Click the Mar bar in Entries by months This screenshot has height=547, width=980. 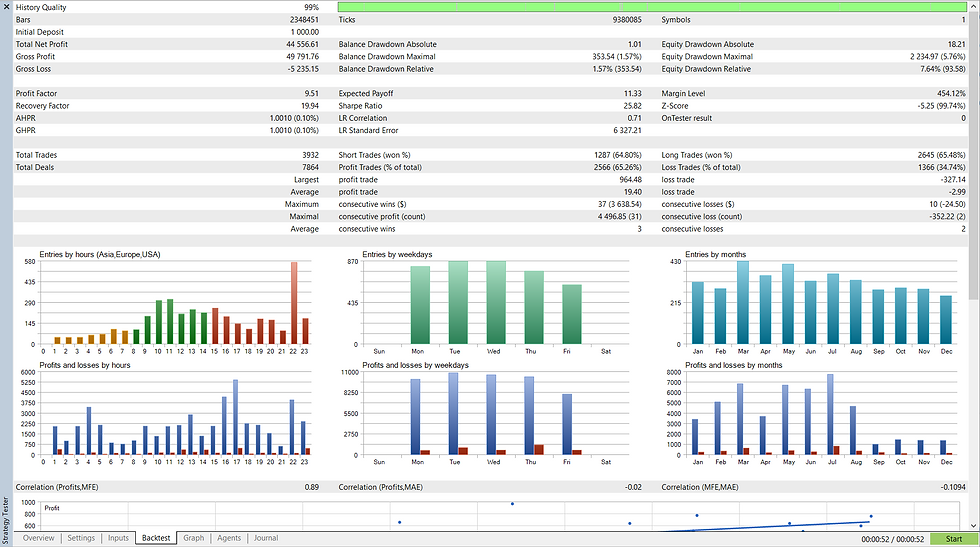click(x=743, y=303)
